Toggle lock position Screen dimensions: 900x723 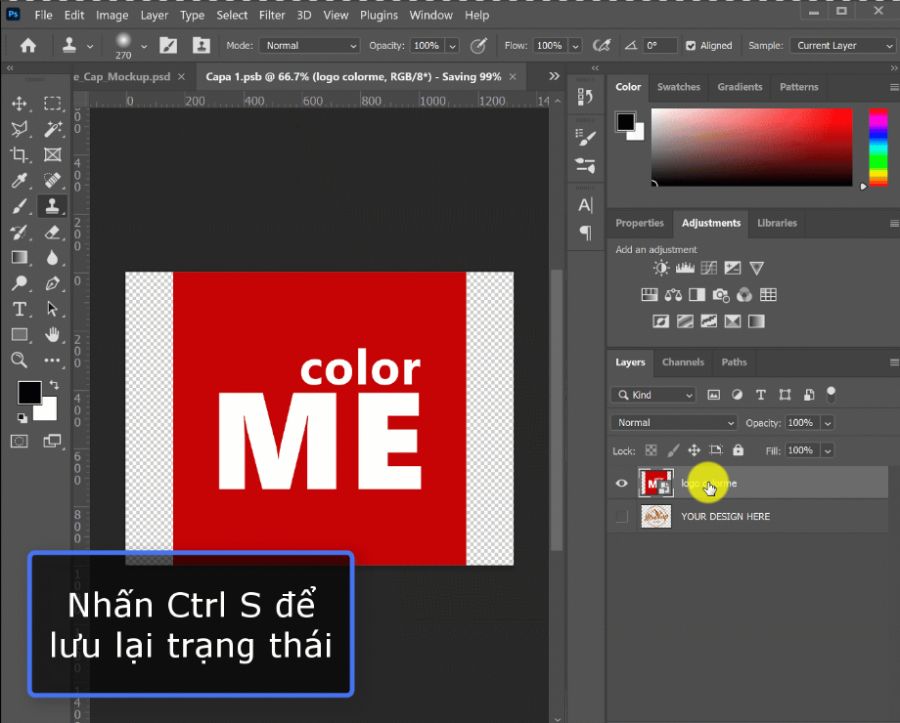(x=694, y=450)
